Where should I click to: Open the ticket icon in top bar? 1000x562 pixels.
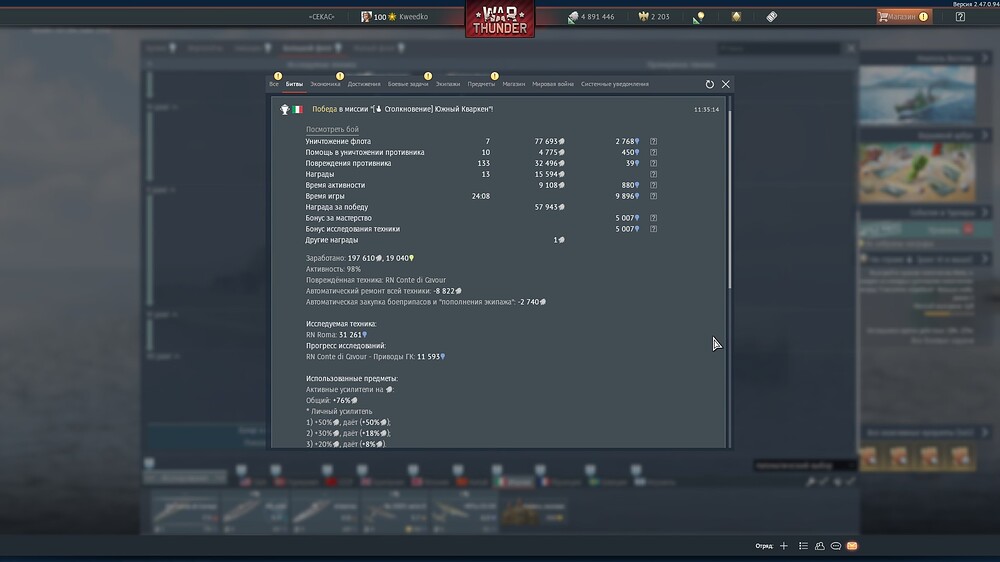(x=772, y=17)
